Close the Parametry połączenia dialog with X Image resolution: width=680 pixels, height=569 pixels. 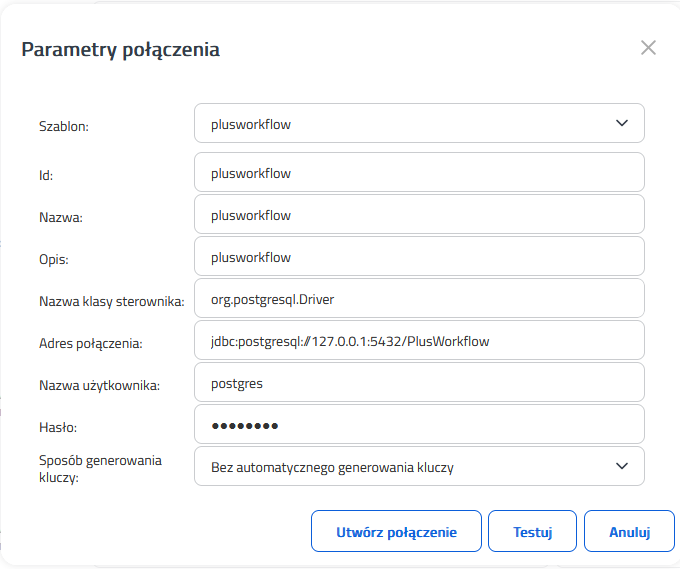[648, 48]
